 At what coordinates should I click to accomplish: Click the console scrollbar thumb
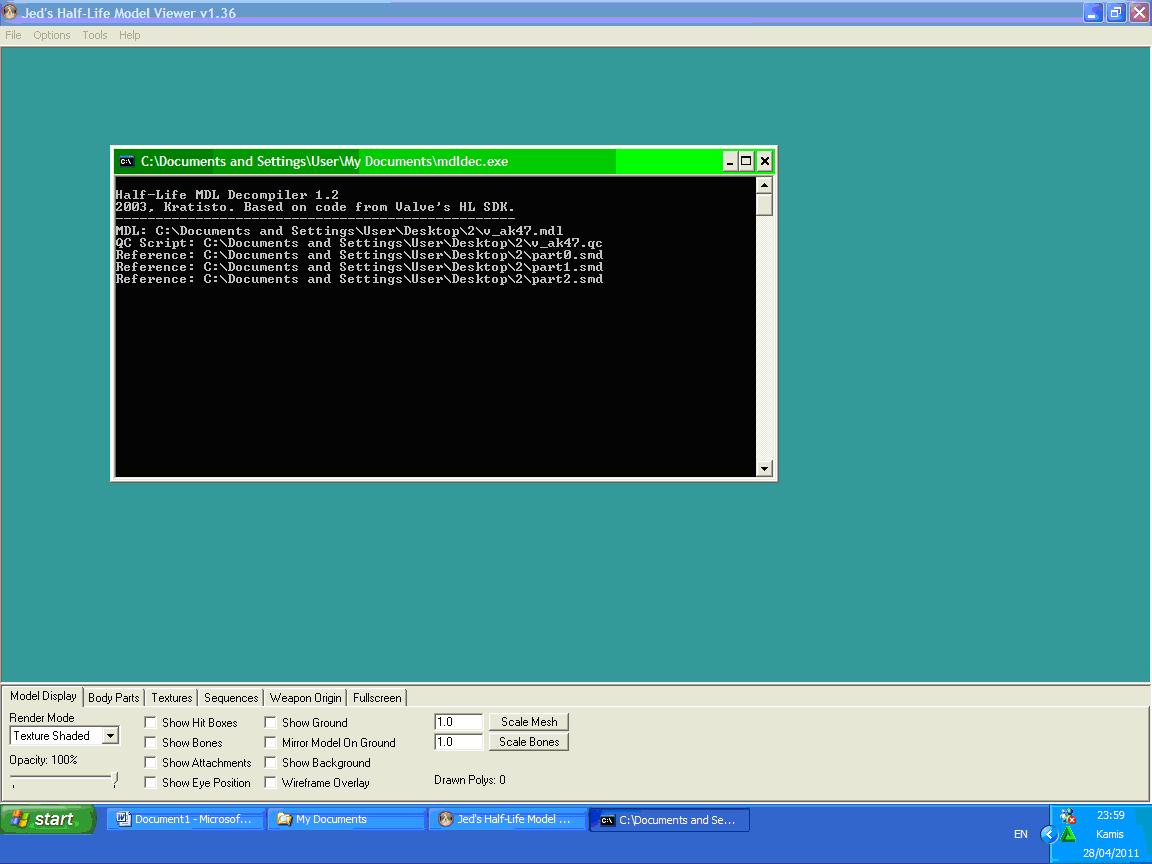764,205
